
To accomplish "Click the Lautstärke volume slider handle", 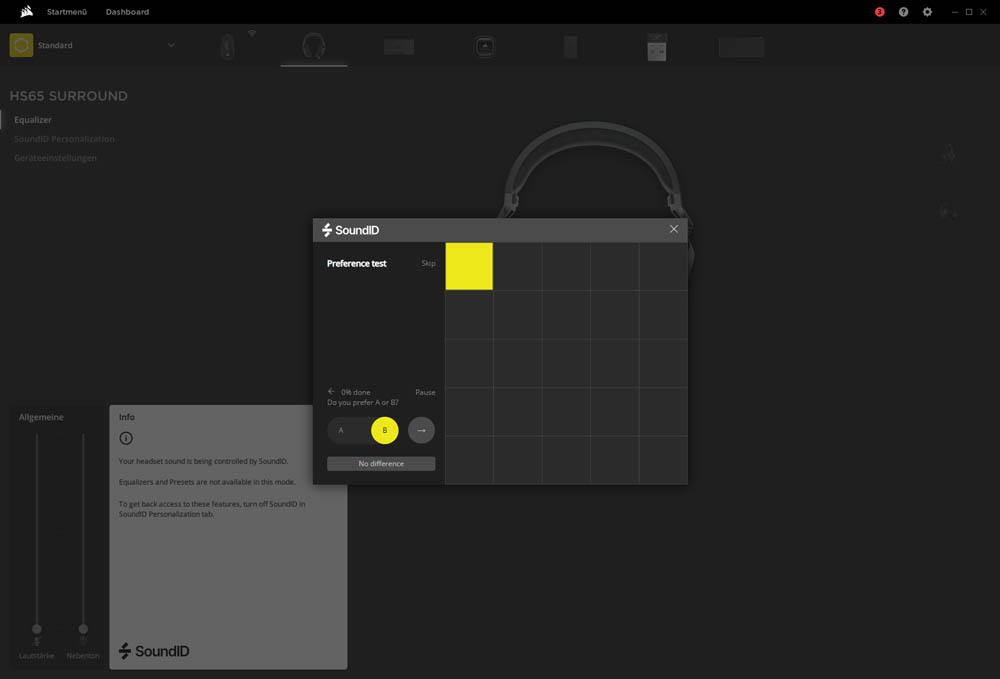I will [x=37, y=629].
